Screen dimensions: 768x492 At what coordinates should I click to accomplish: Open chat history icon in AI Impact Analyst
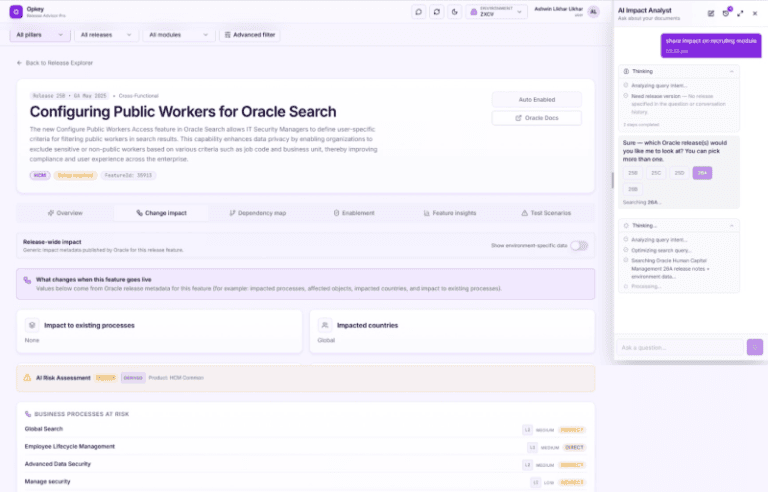[x=726, y=13]
